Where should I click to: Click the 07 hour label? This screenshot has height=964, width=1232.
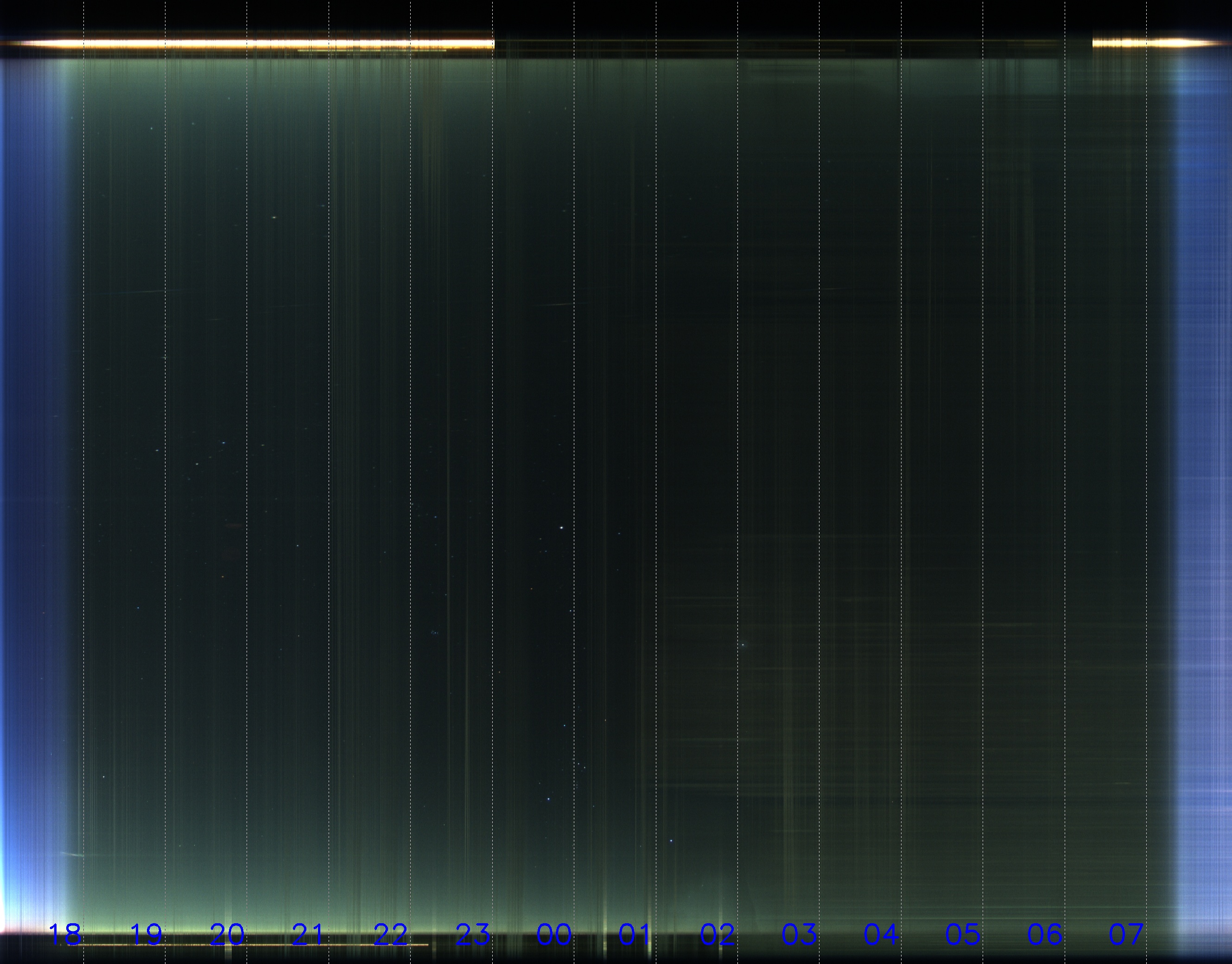1126,934
